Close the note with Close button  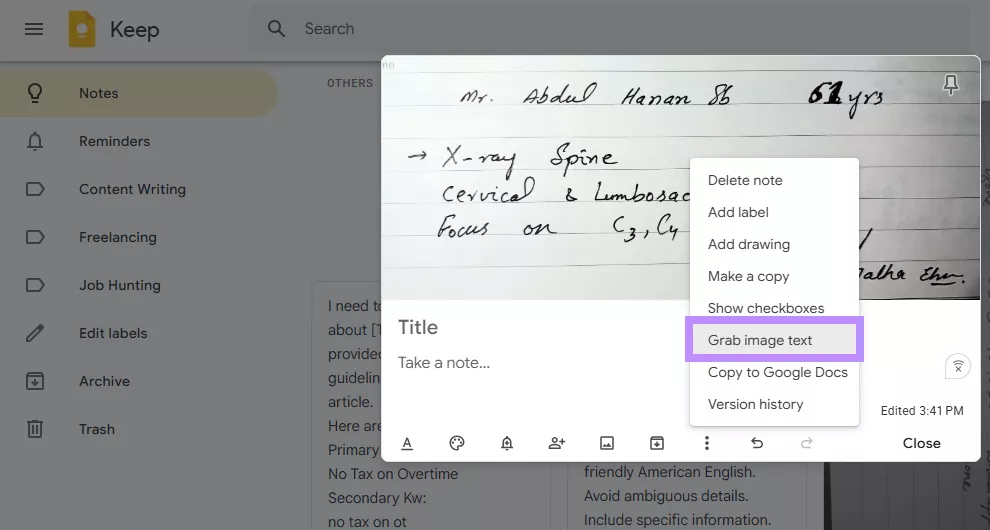click(921, 443)
